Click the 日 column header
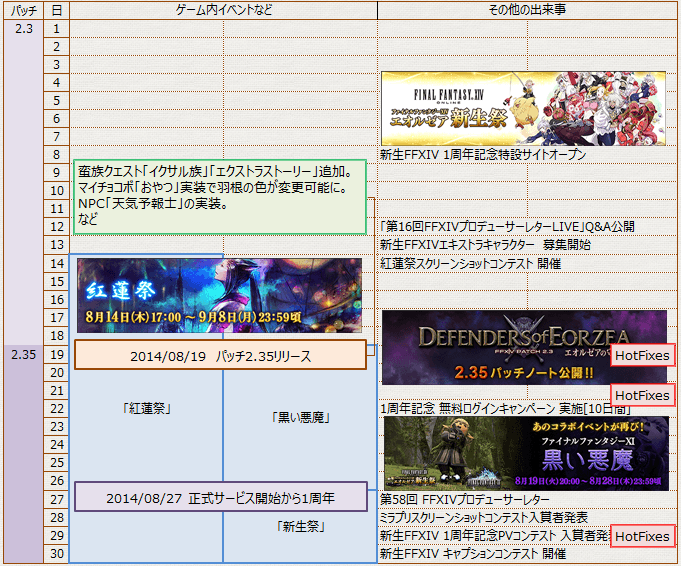This screenshot has width=681, height=566. (x=56, y=10)
